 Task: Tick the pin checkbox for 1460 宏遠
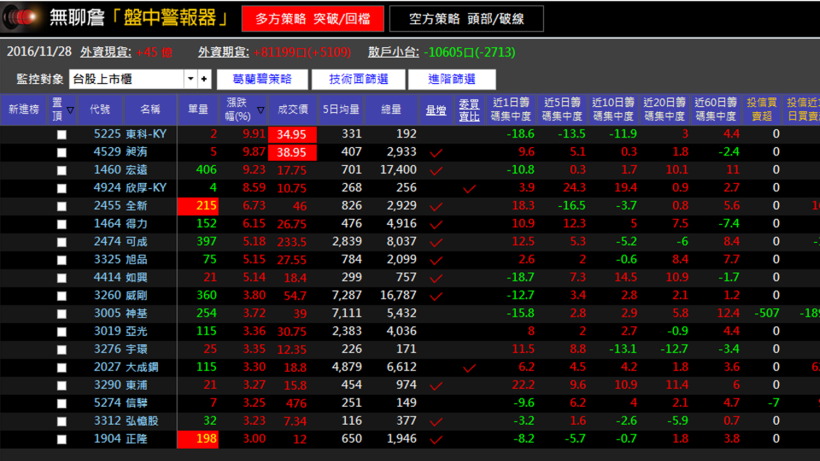[62, 170]
